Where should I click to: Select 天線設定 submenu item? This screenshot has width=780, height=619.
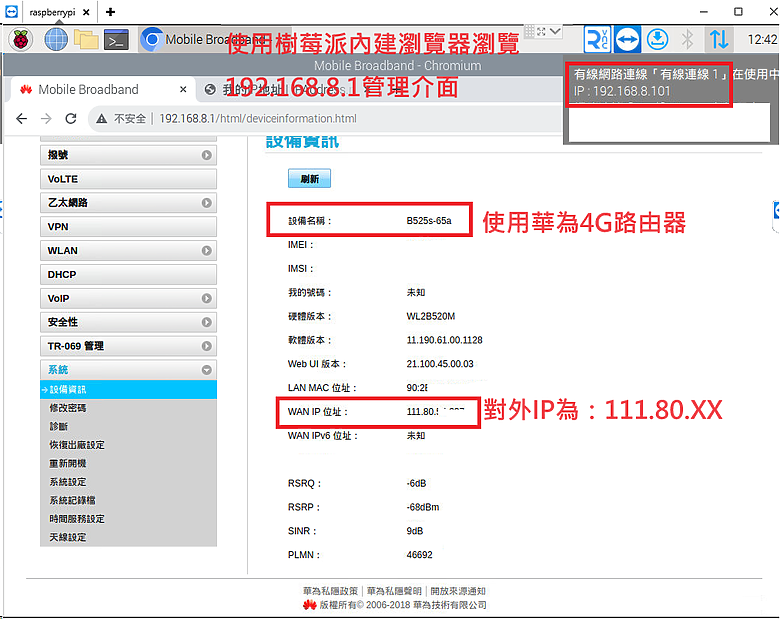[x=68, y=537]
